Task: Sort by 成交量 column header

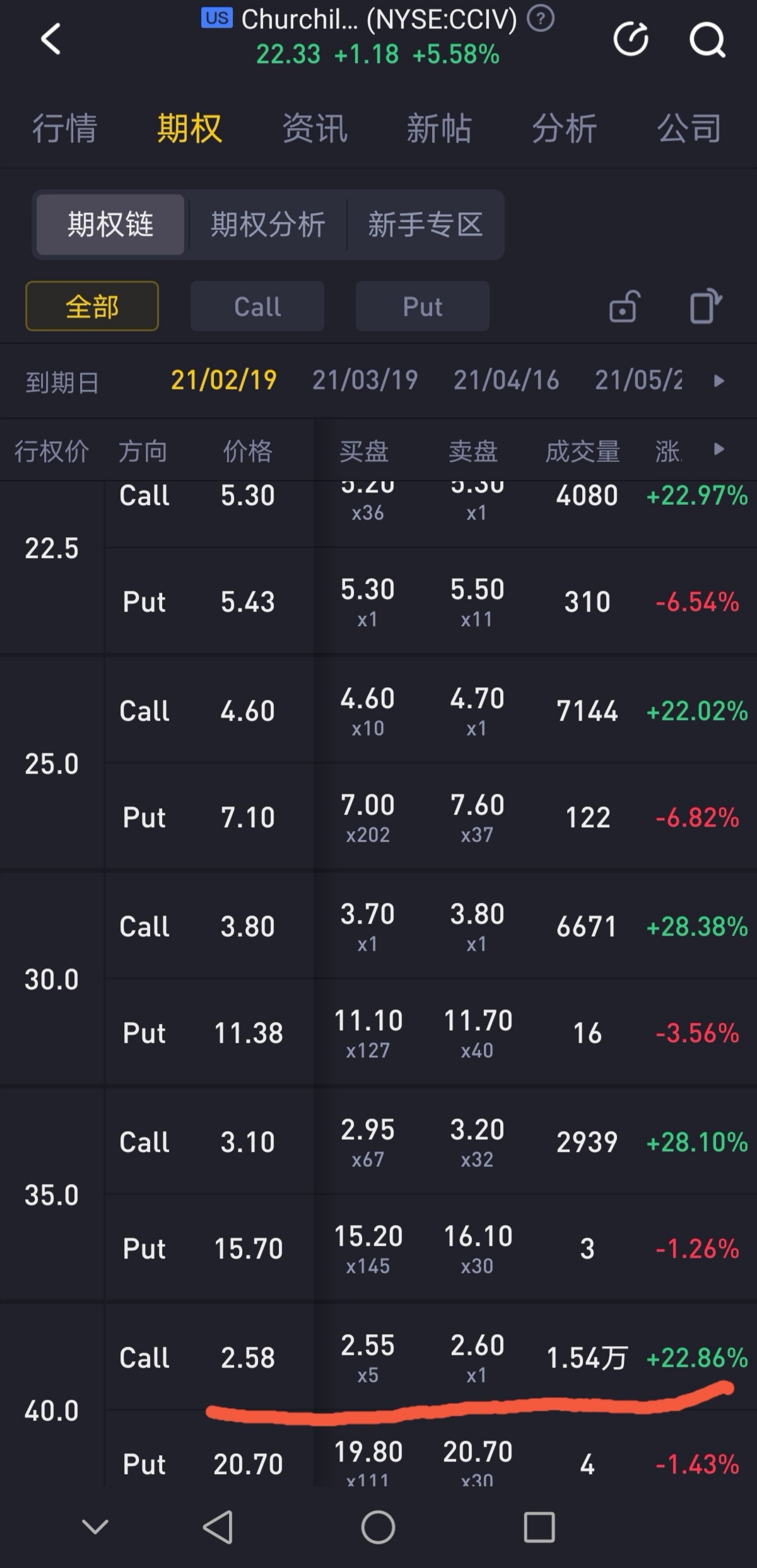Action: pyautogui.click(x=582, y=451)
